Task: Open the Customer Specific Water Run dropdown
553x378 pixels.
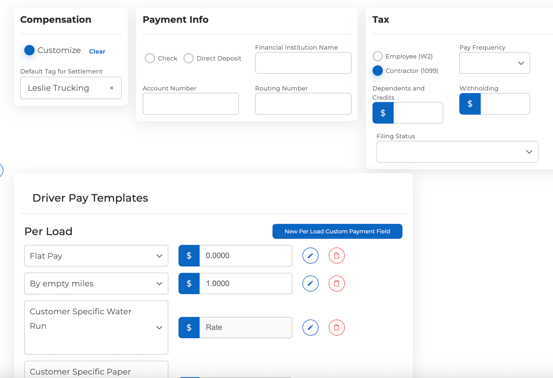Action: (x=96, y=328)
